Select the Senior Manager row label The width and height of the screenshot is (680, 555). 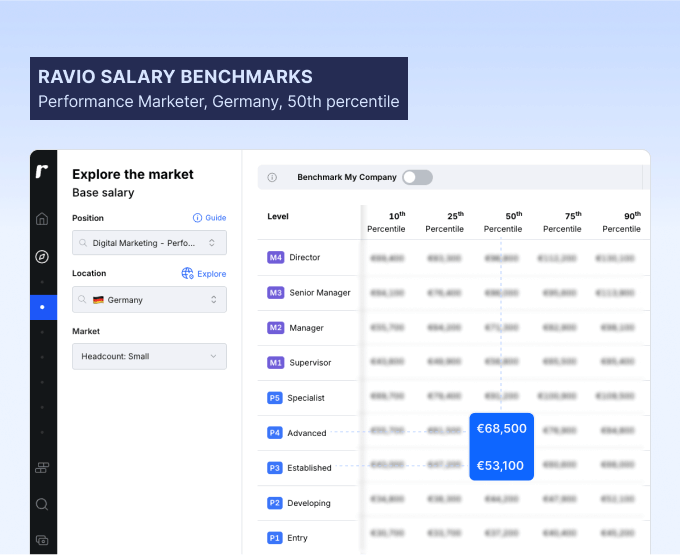[320, 293]
